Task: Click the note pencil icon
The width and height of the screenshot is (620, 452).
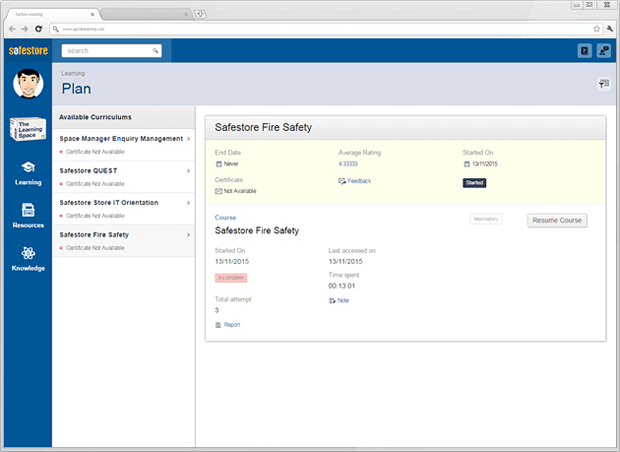Action: [x=332, y=301]
